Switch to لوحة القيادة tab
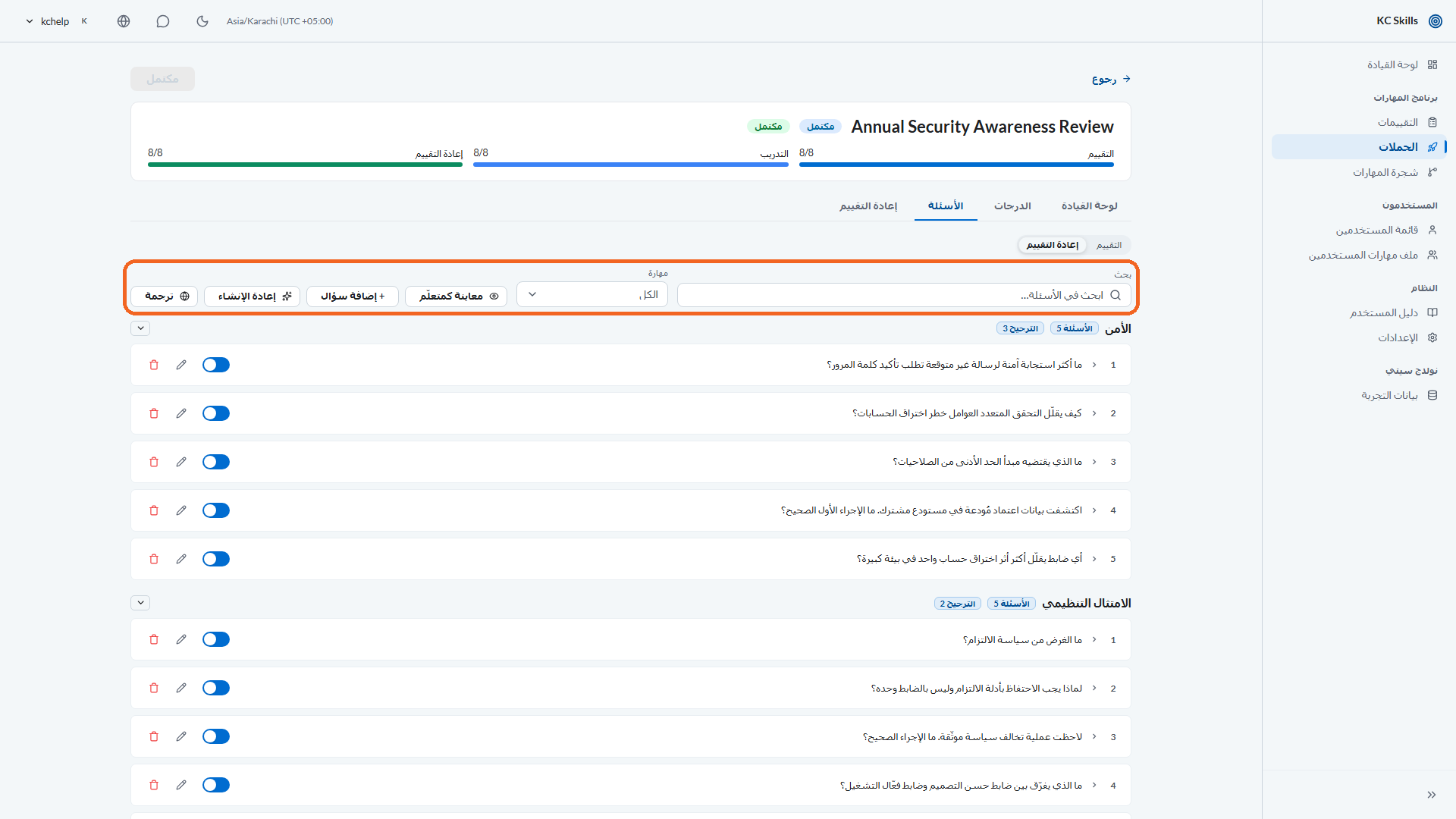Viewport: 1456px width, 819px height. tap(1089, 206)
